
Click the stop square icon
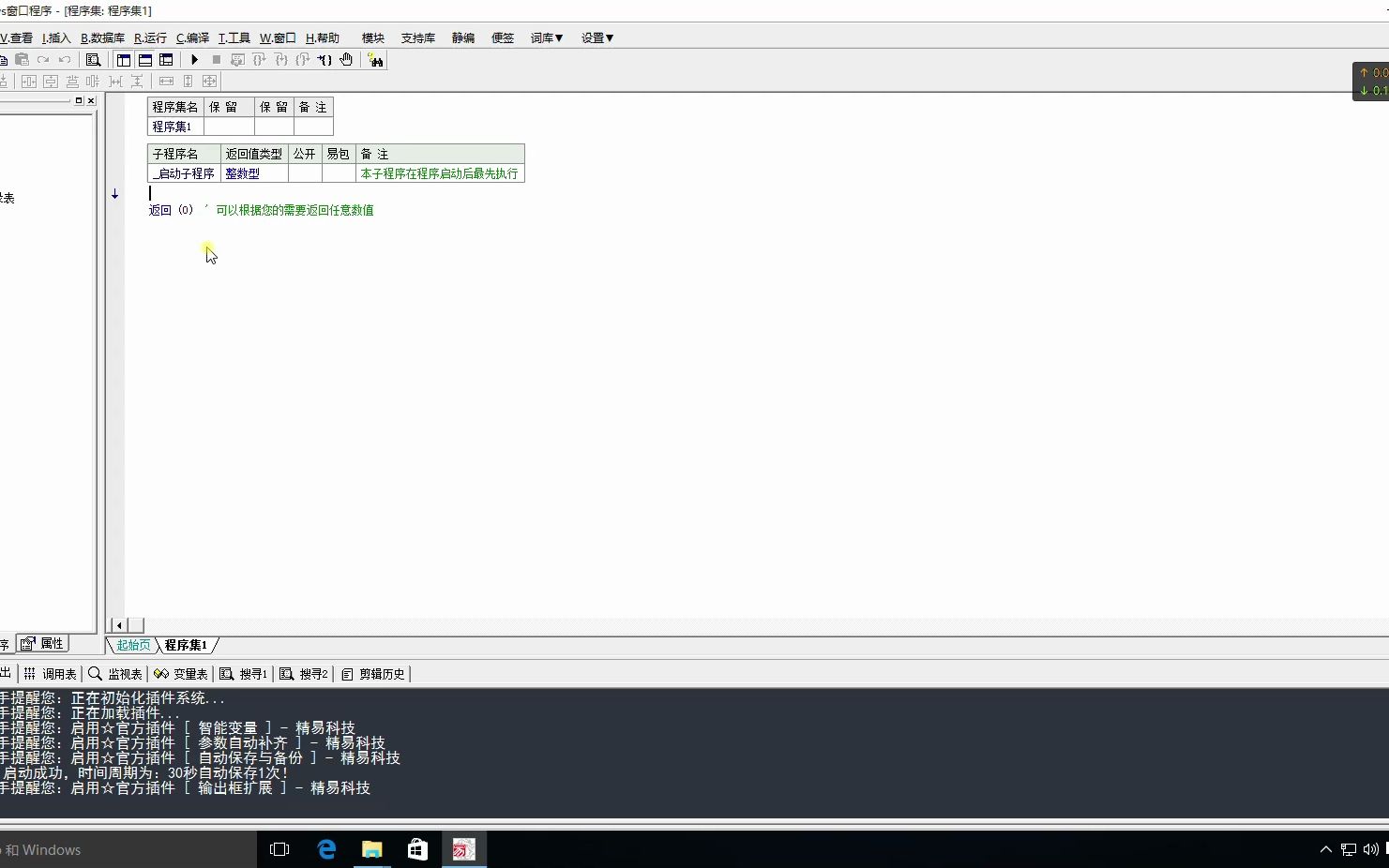216,60
